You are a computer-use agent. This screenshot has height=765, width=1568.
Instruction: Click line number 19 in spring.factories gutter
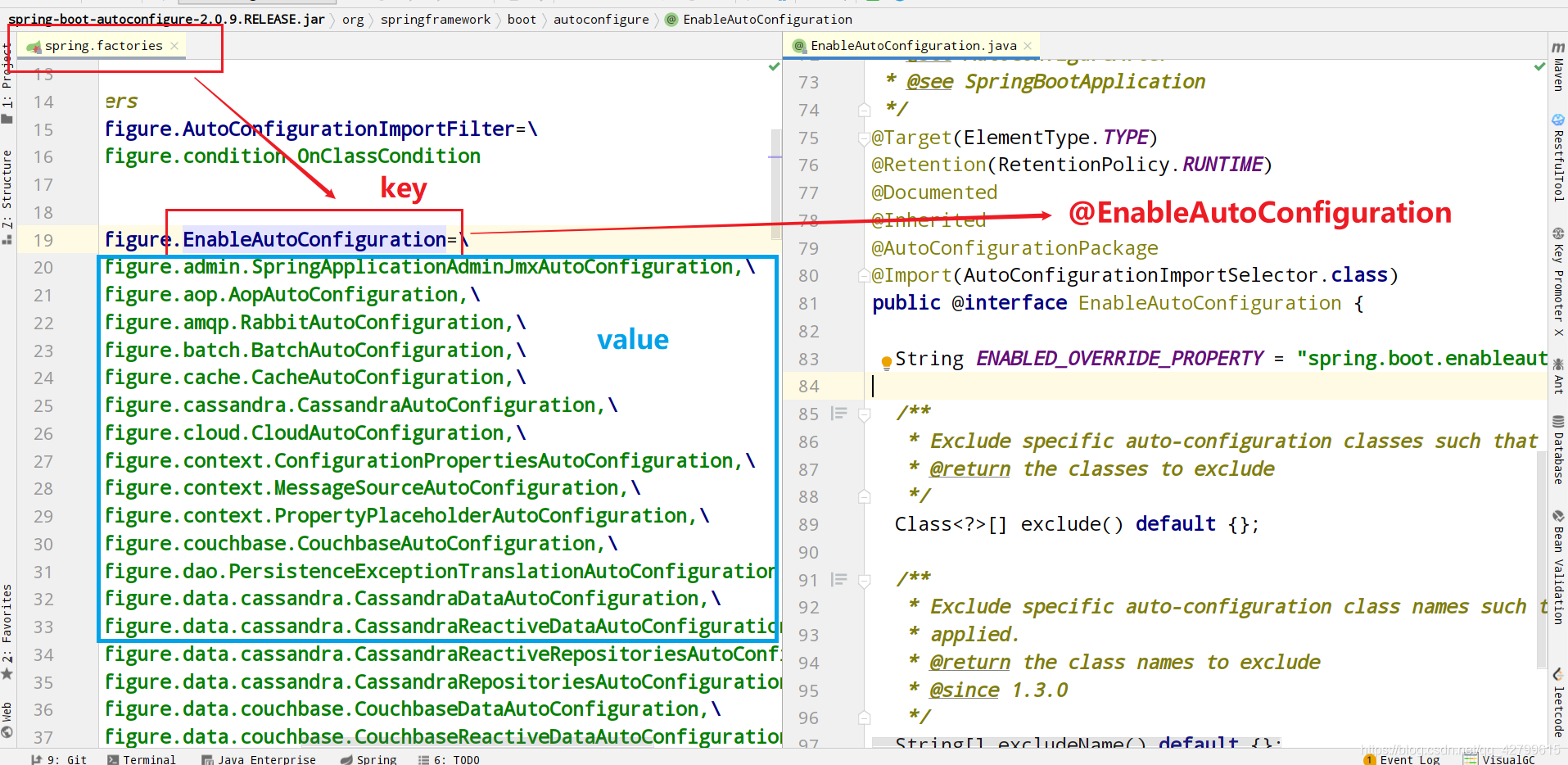pyautogui.click(x=43, y=240)
